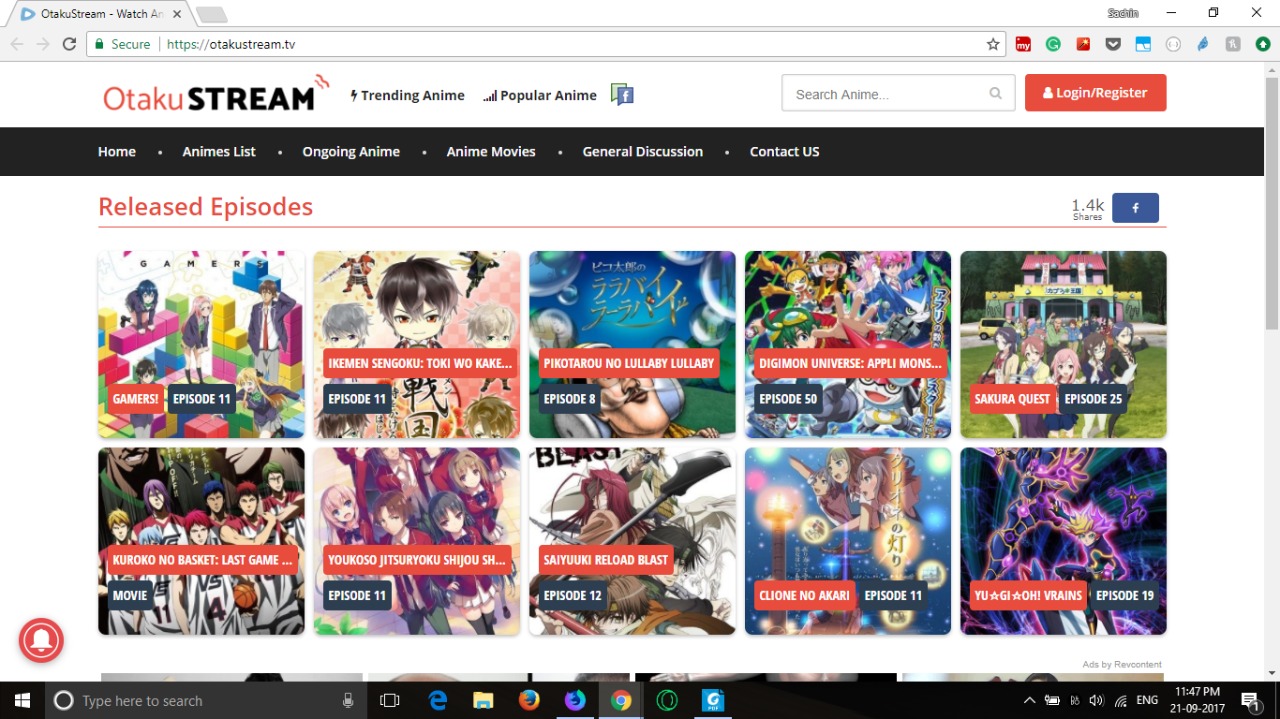Viewport: 1280px width, 719px height.
Task: Click the volume icon in system tray
Action: pyautogui.click(x=1096, y=700)
